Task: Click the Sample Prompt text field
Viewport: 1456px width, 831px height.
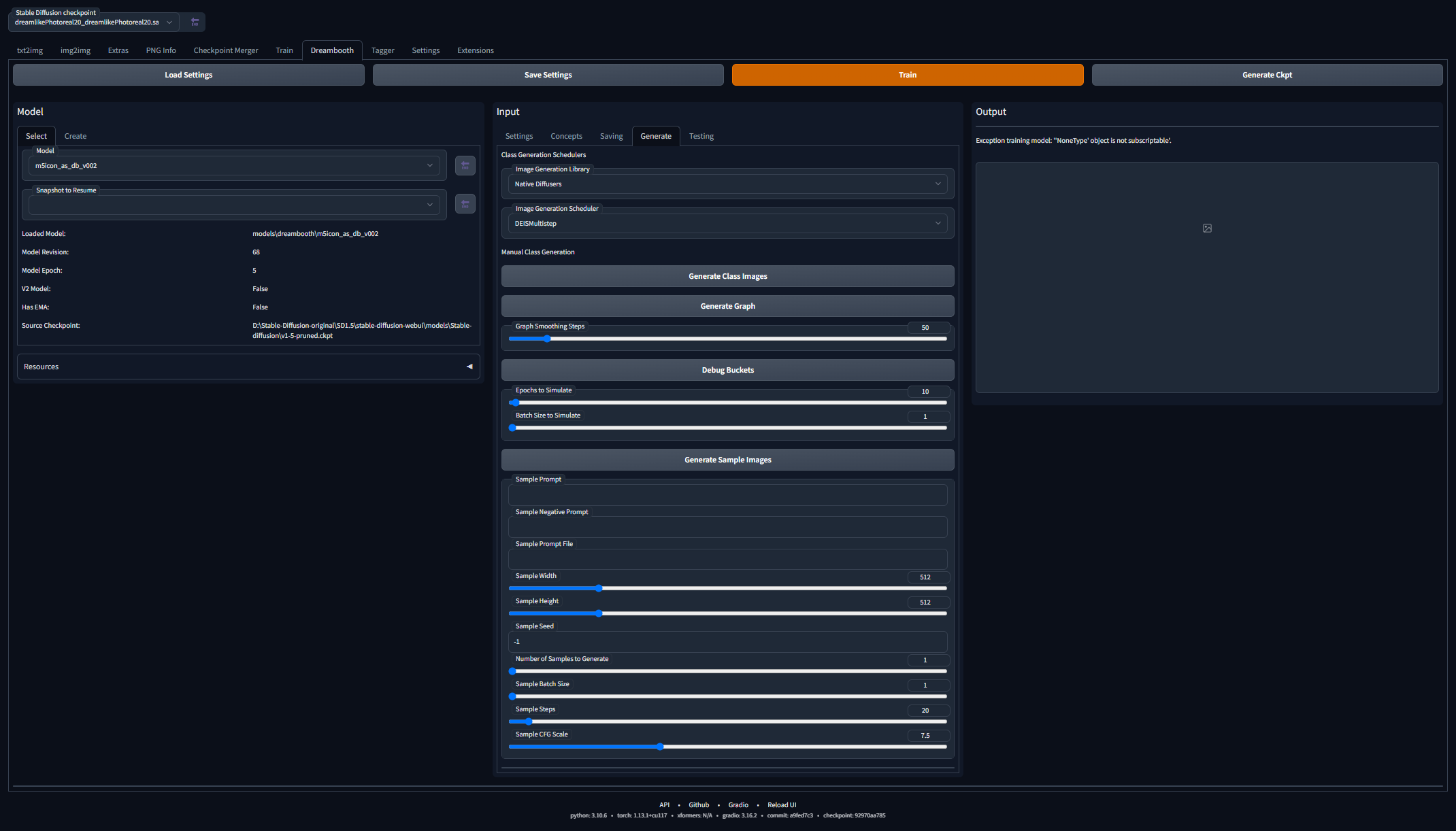Action: pos(727,494)
